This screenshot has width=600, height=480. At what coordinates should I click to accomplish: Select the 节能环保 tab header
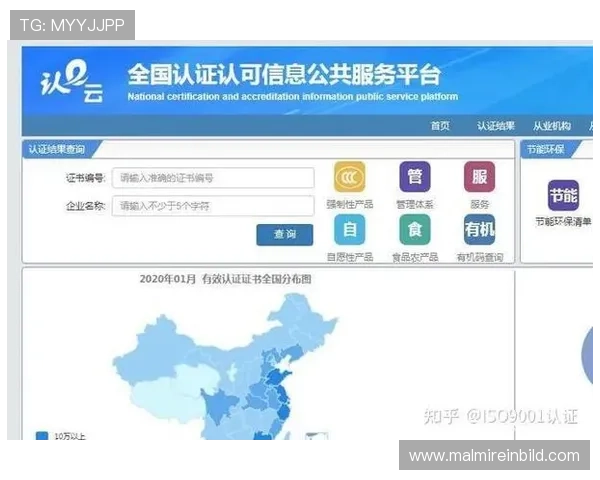tap(546, 149)
